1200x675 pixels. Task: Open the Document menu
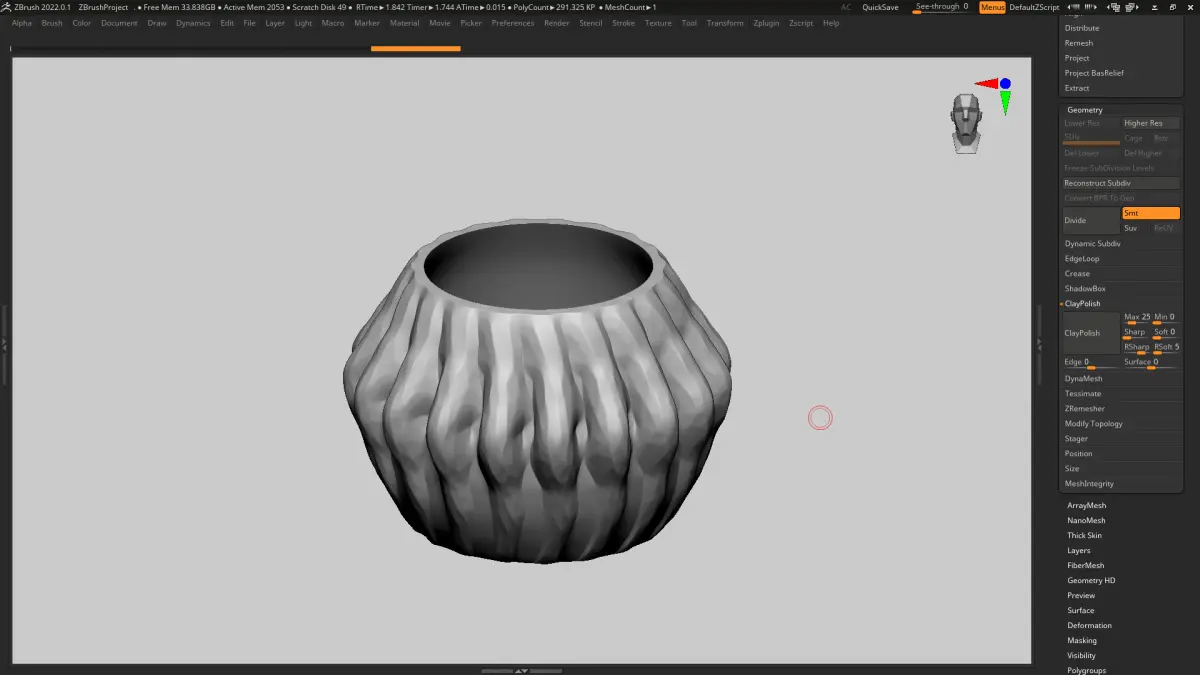click(x=119, y=23)
